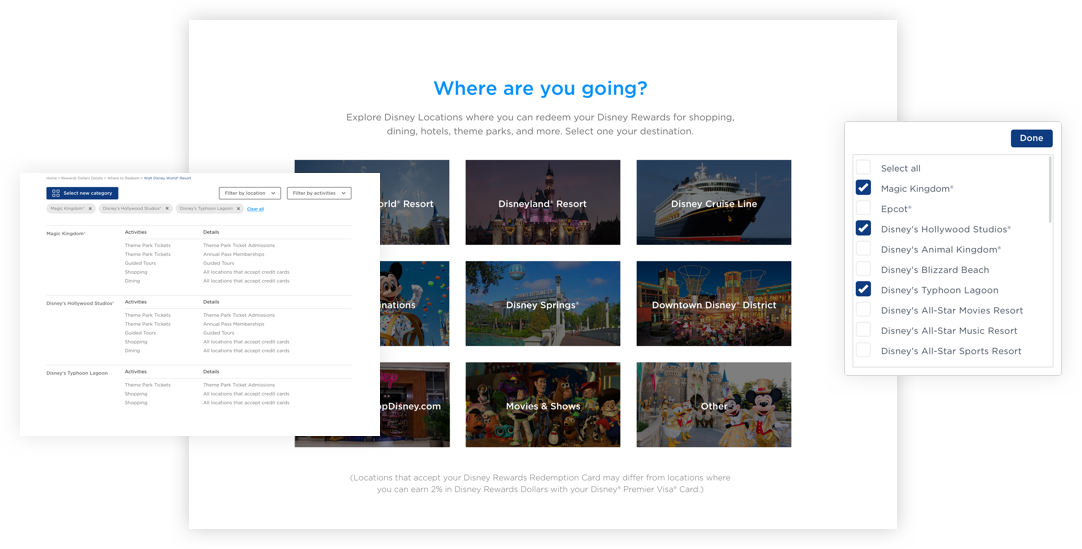Select the Downtown Disney District tile
This screenshot has width=1082, height=549.
[714, 303]
